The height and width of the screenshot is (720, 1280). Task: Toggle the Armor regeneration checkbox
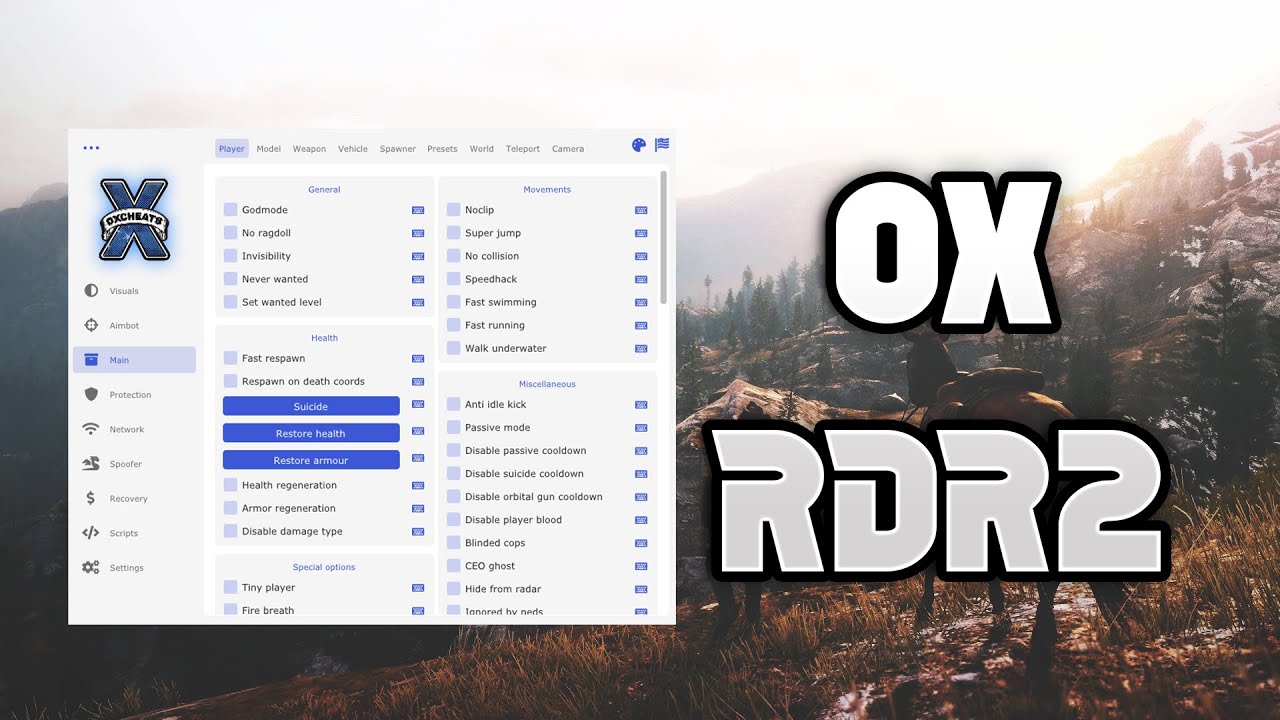coord(230,508)
